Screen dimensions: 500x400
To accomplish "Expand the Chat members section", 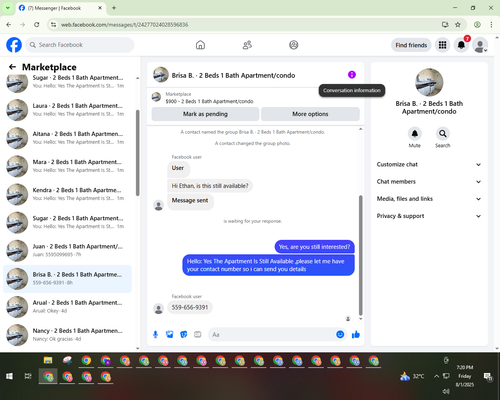I will [429, 182].
